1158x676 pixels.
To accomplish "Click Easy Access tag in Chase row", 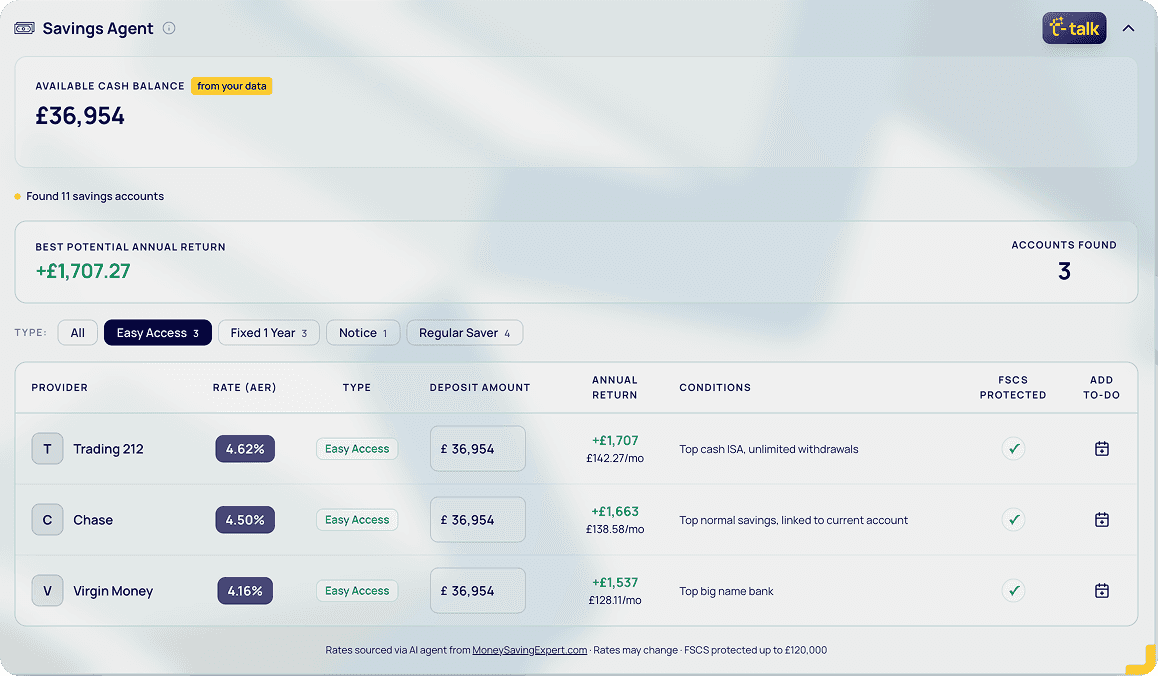I will 357,519.
